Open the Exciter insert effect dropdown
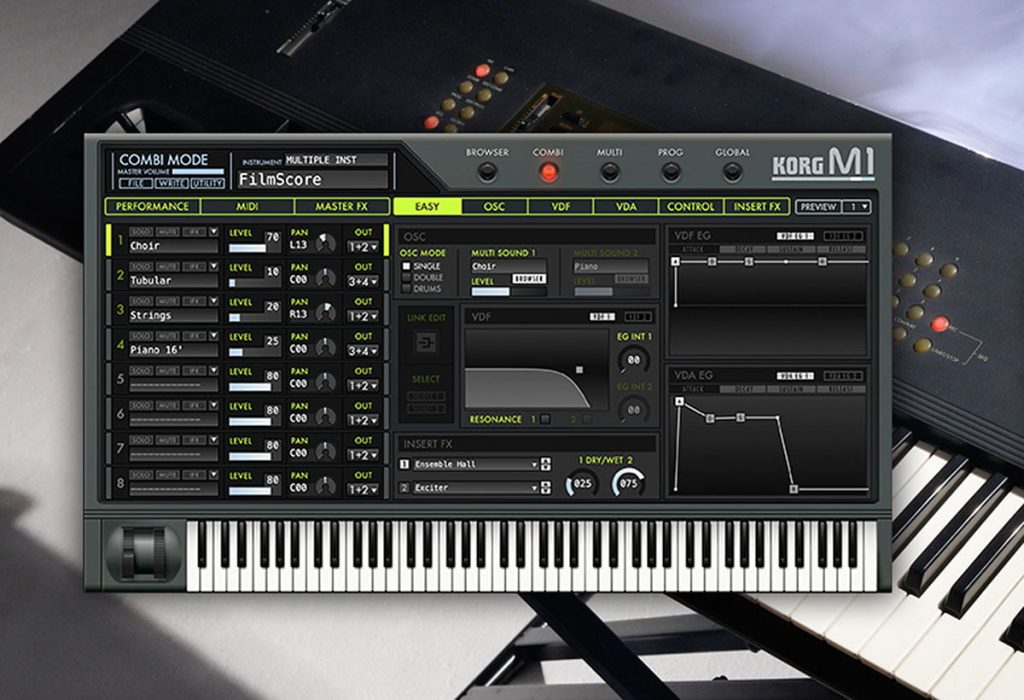Image resolution: width=1024 pixels, height=700 pixels. [476, 488]
